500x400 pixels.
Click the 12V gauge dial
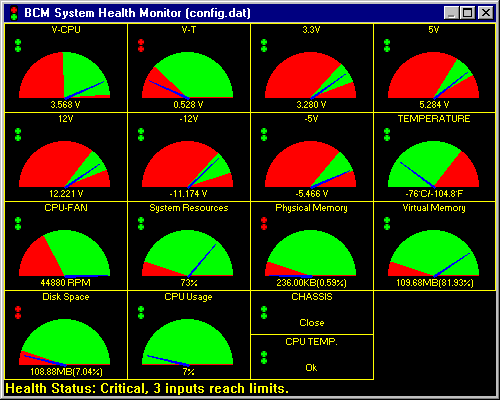pos(64,164)
